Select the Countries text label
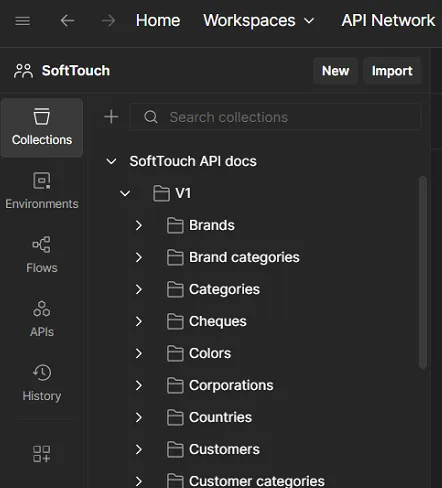The width and height of the screenshot is (442, 488). [x=220, y=417]
